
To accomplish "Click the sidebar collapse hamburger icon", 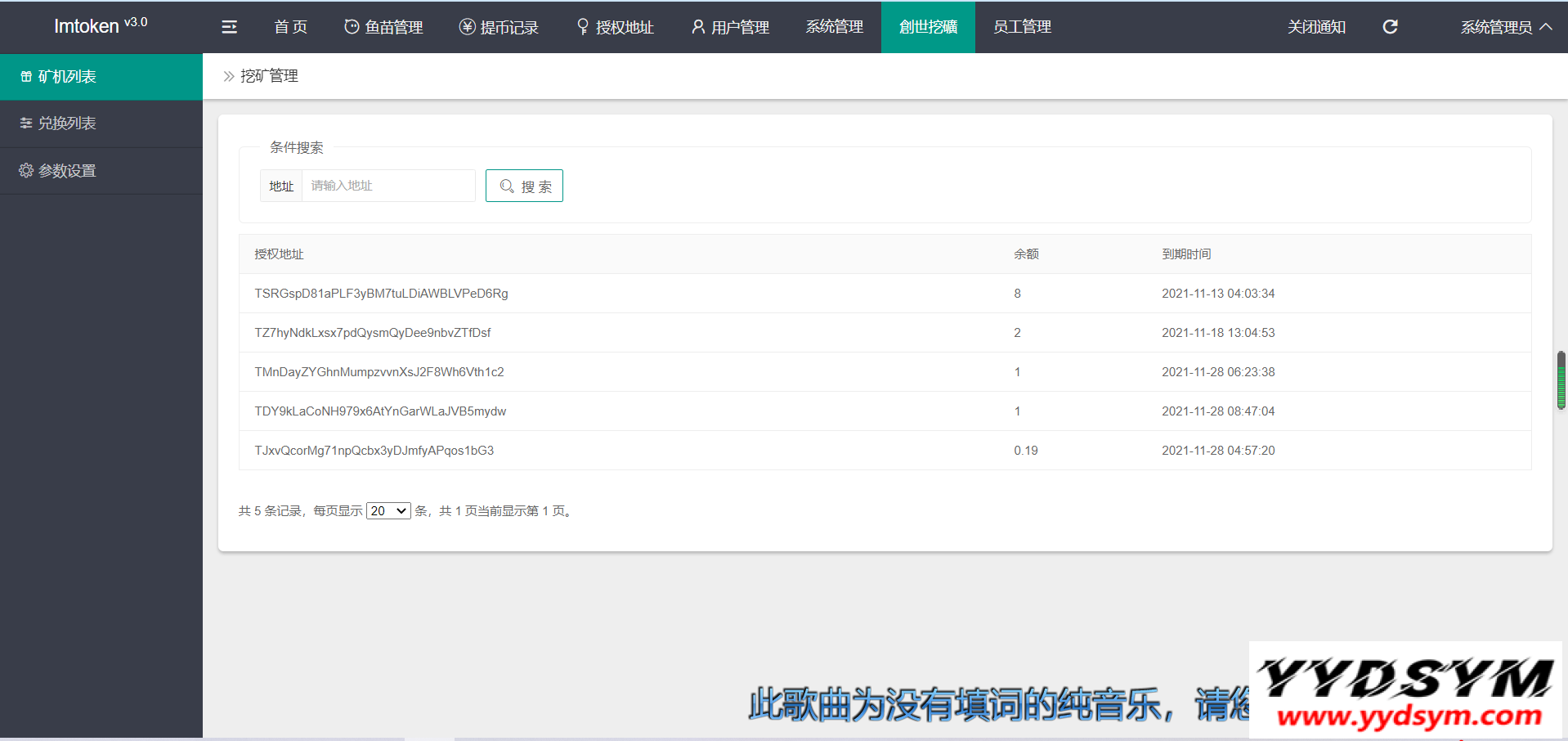I will click(x=229, y=27).
